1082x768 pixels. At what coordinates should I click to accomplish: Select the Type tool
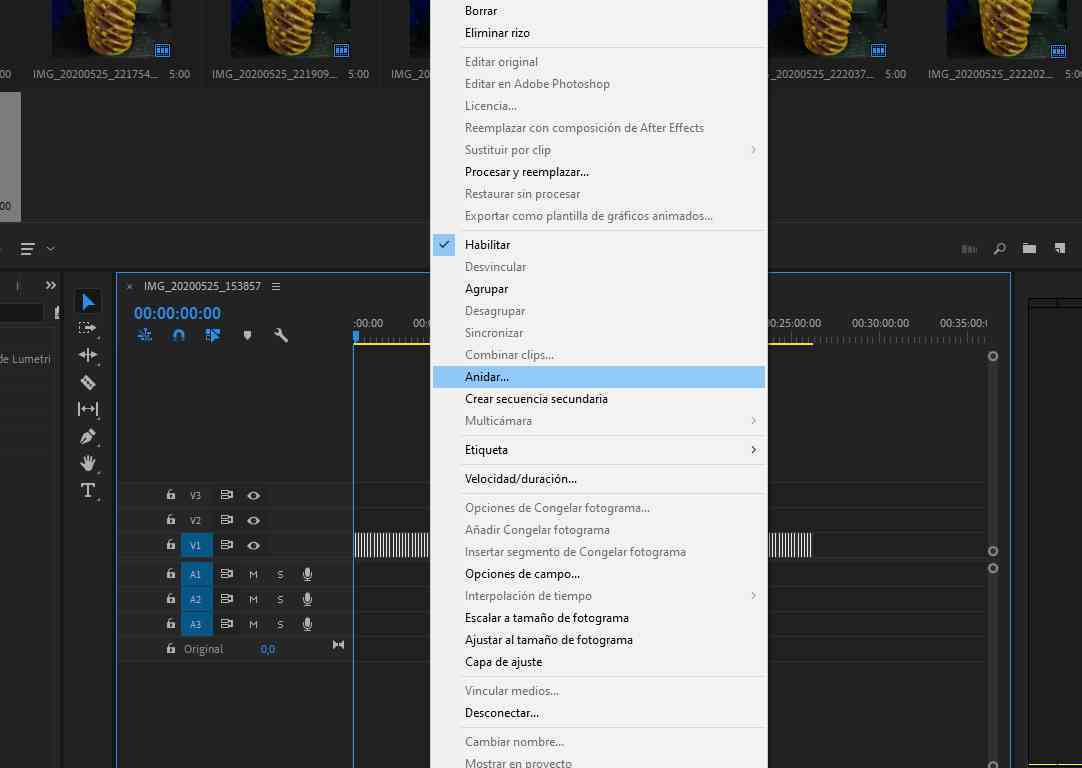[x=88, y=490]
